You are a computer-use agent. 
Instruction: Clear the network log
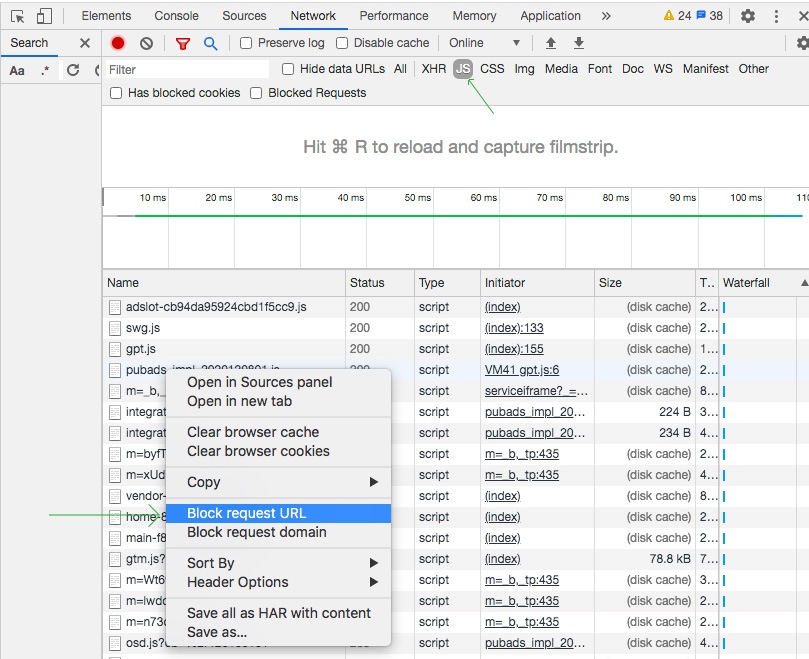click(146, 43)
